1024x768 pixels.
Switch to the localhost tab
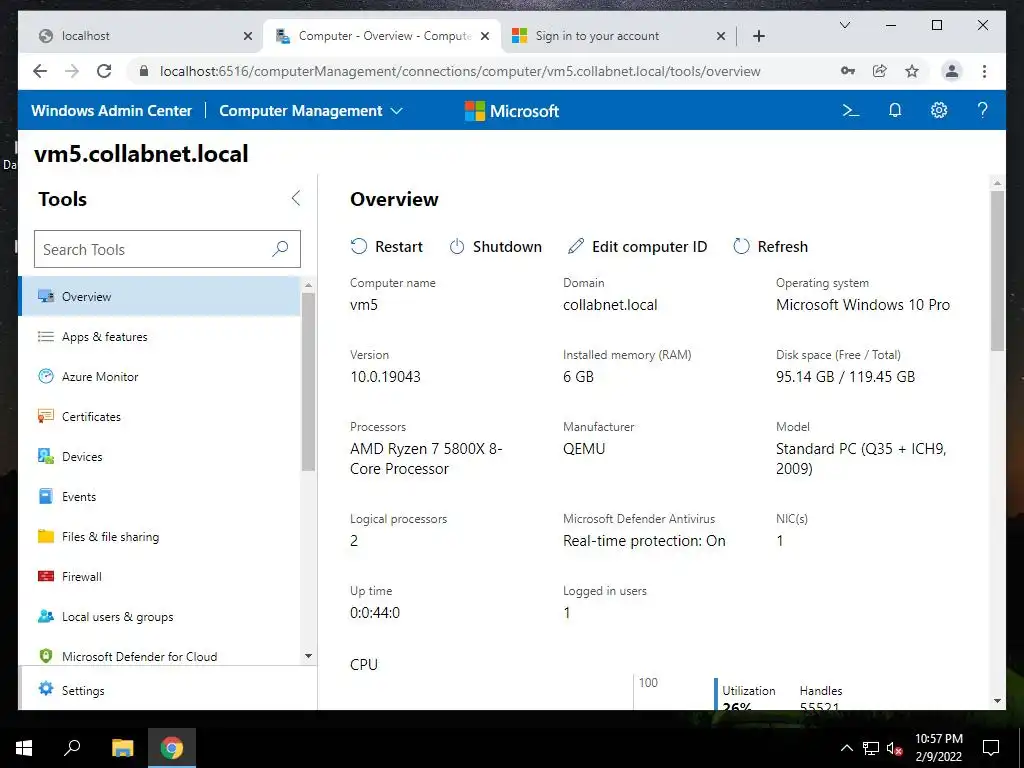(139, 35)
